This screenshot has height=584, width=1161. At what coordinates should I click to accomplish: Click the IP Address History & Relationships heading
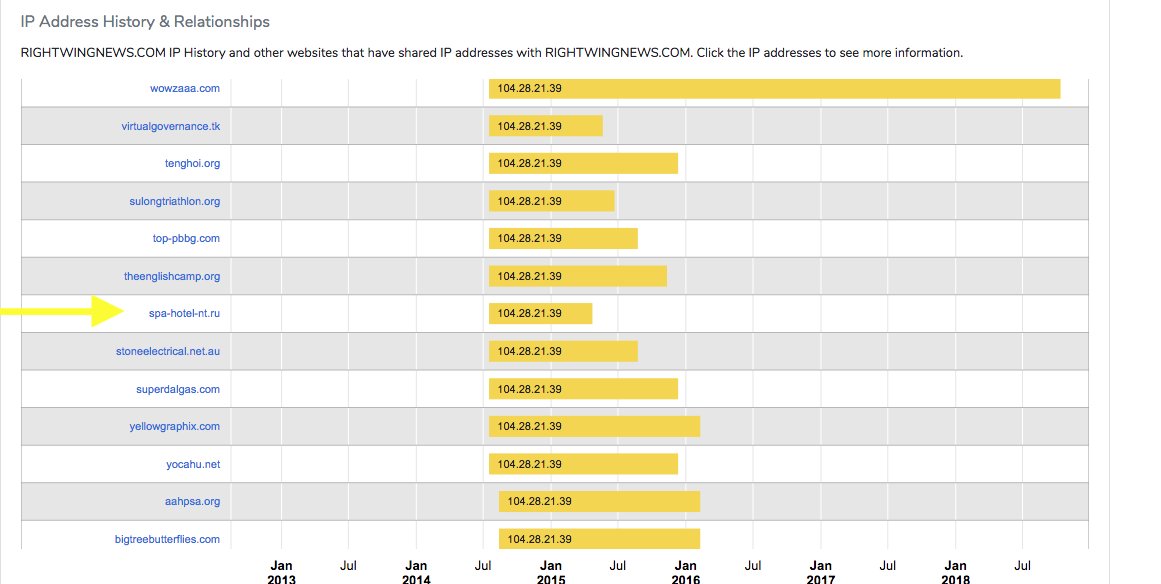[145, 21]
